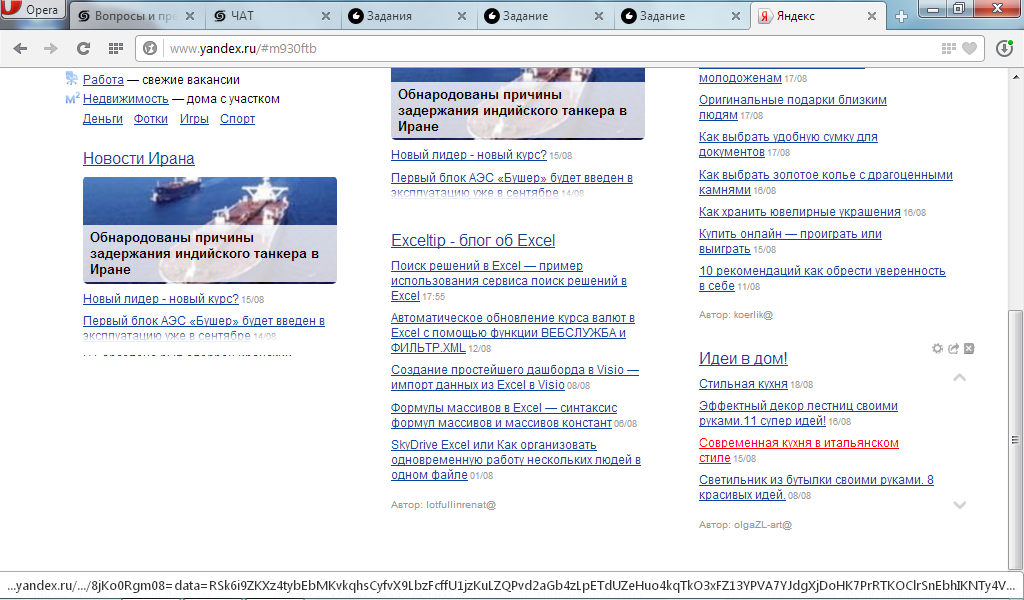The height and width of the screenshot is (600, 1024).
Task: Switch to the second Задание tab
Action: [x=546, y=16]
